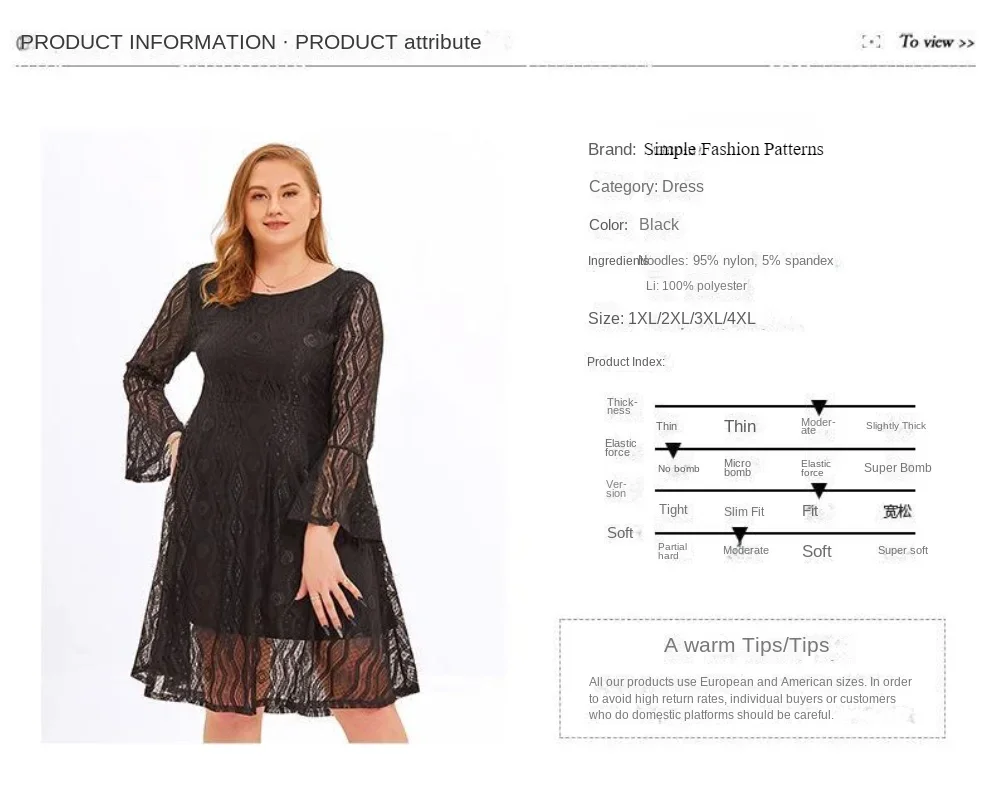Pick the "Tight" version label

point(673,510)
